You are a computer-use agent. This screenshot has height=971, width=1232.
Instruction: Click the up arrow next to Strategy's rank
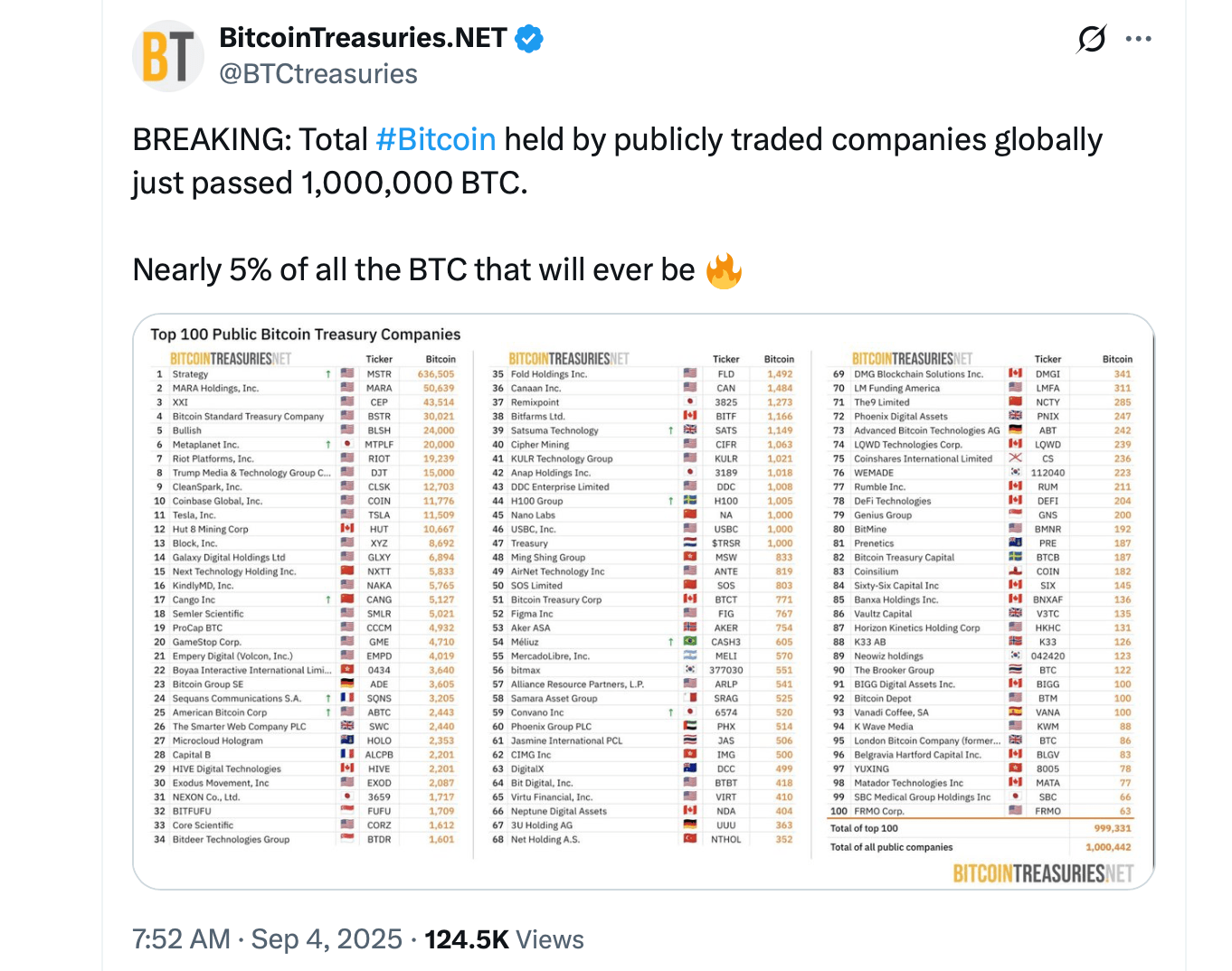[x=327, y=373]
